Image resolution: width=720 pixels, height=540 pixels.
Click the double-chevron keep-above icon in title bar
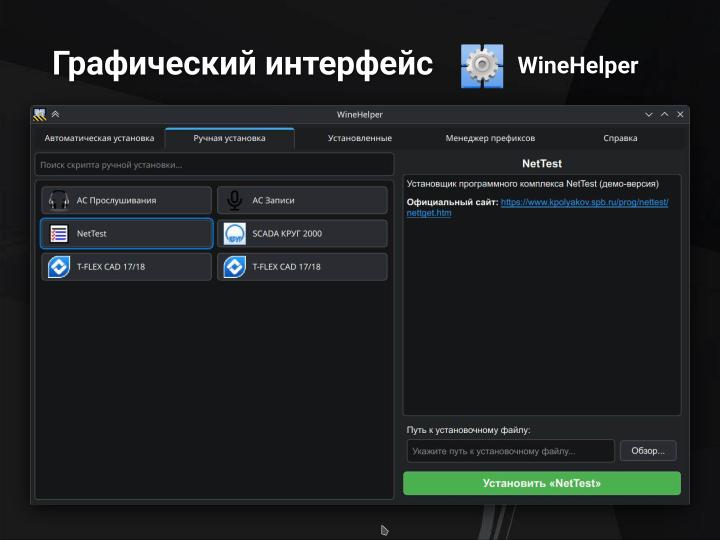[56, 114]
